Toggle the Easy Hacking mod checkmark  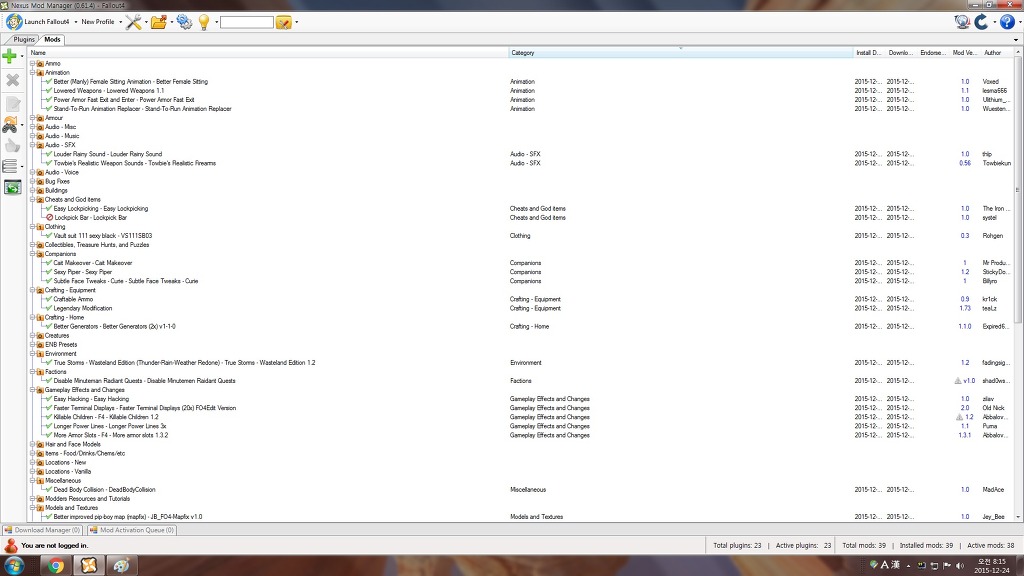pos(48,399)
